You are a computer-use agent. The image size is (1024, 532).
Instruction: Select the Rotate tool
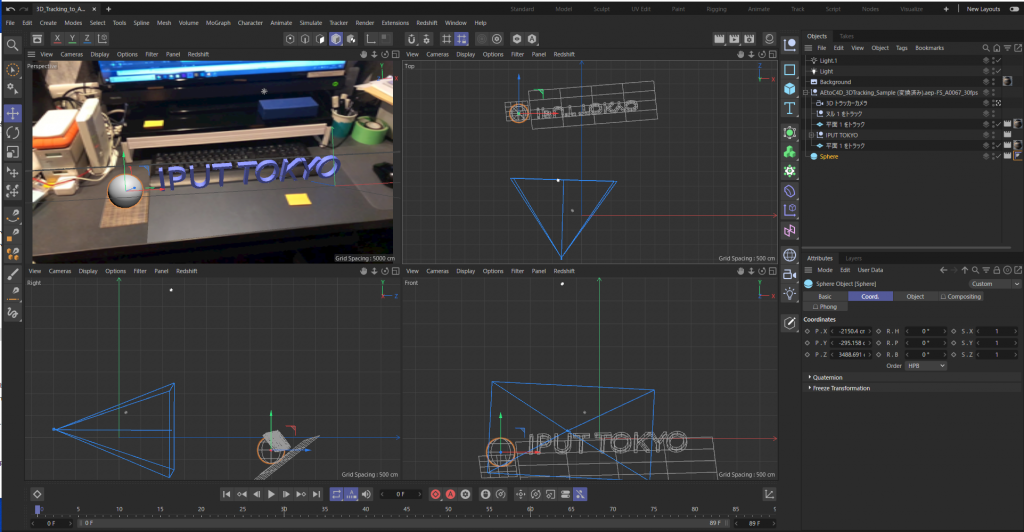pos(13,133)
